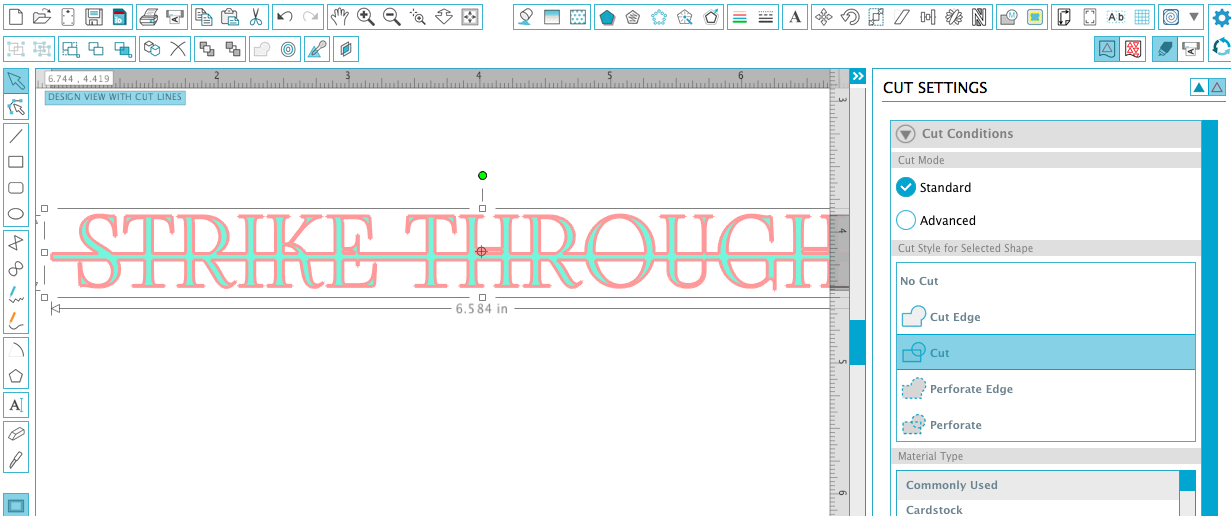Choose Cut Edge style
The height and width of the screenshot is (516, 1231).
tap(1046, 317)
